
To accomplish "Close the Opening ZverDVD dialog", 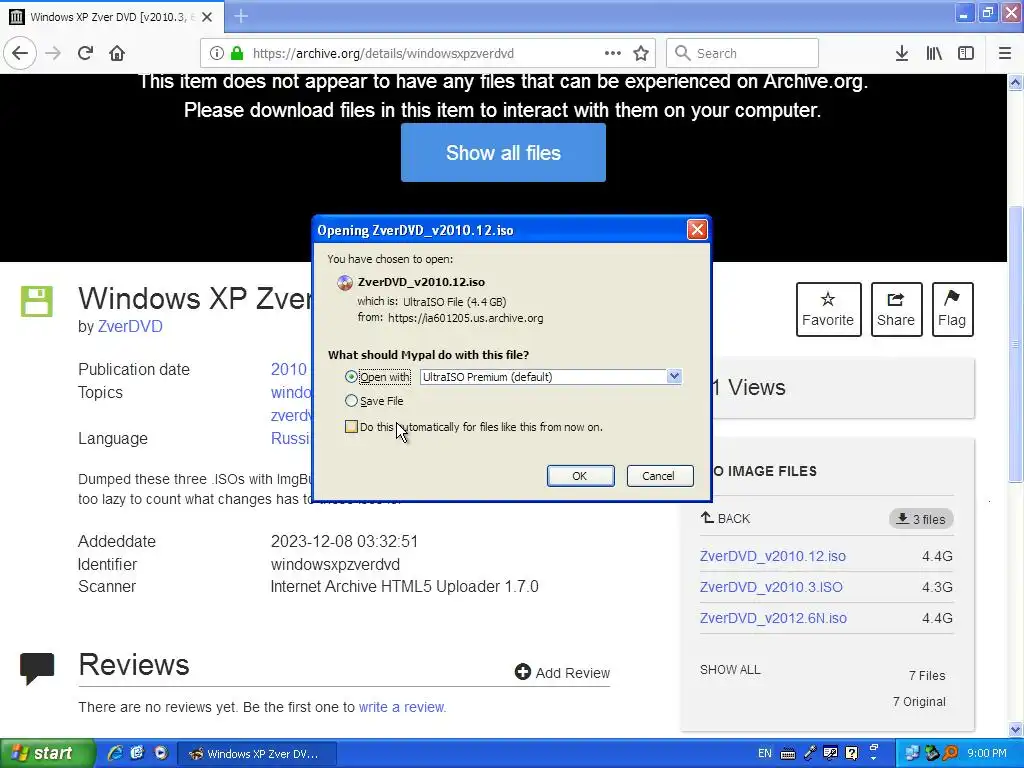I will 697,230.
